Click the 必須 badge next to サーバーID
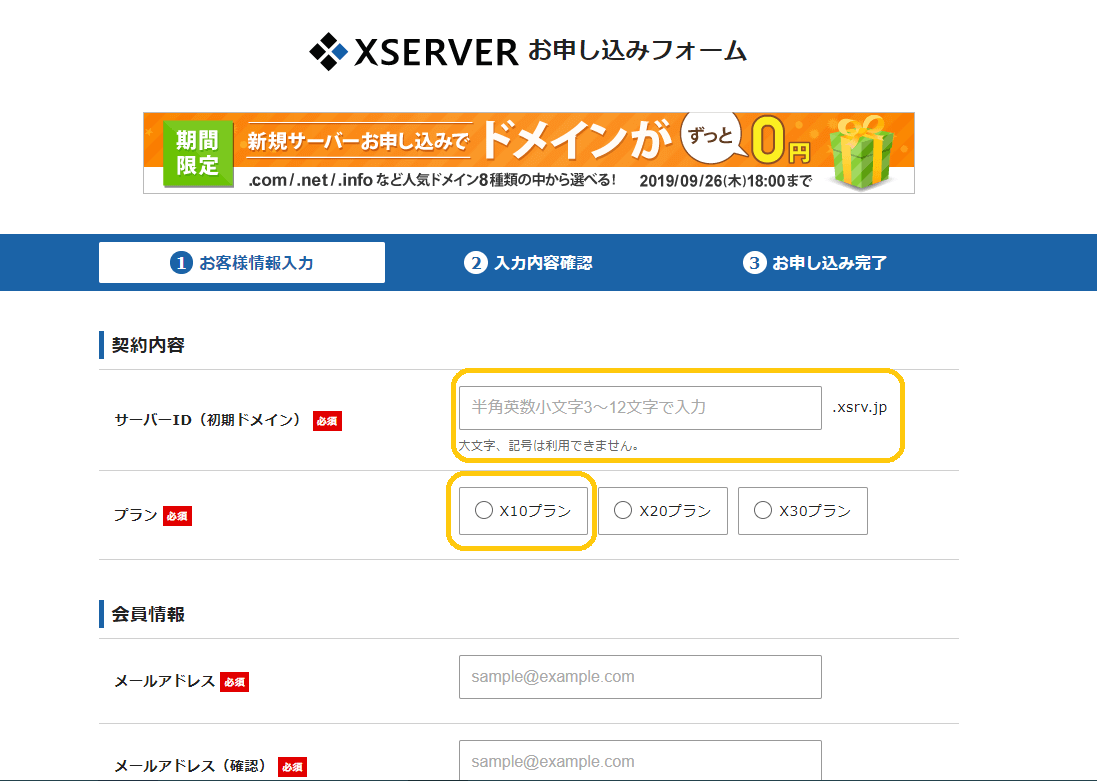 [x=327, y=421]
